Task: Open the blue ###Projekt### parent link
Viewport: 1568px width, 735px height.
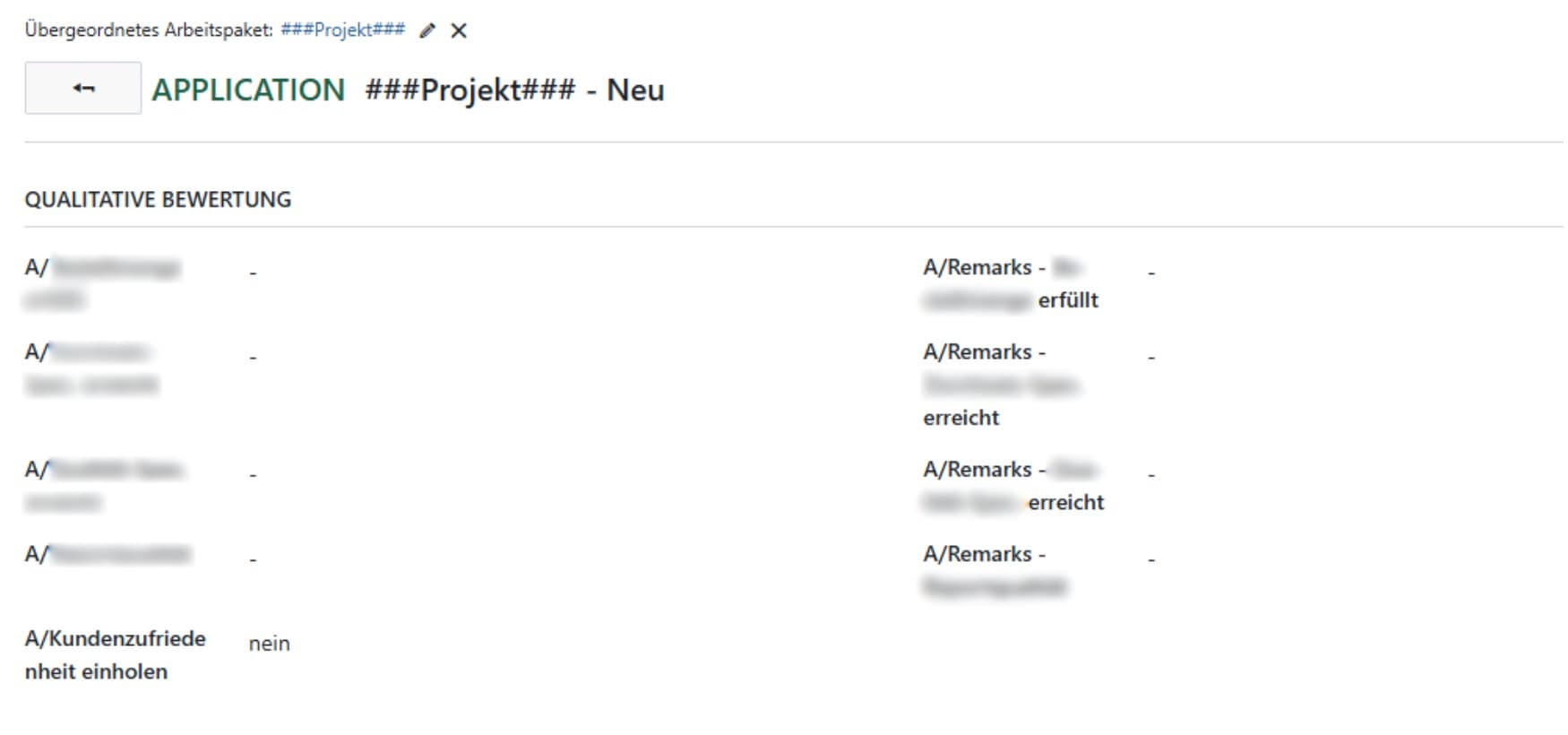Action: (x=342, y=30)
